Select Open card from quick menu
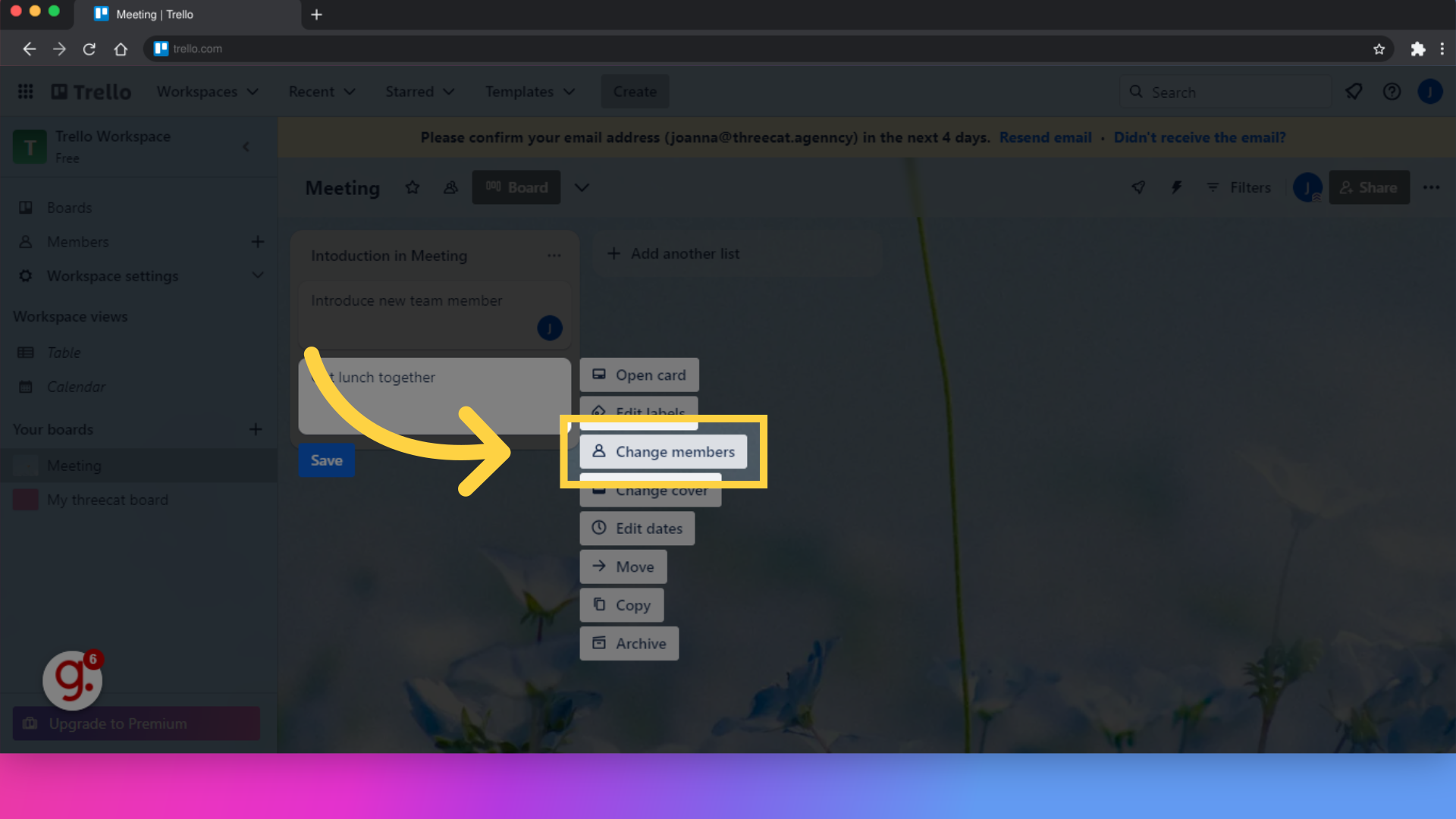Viewport: 1456px width, 819px height. coord(639,375)
